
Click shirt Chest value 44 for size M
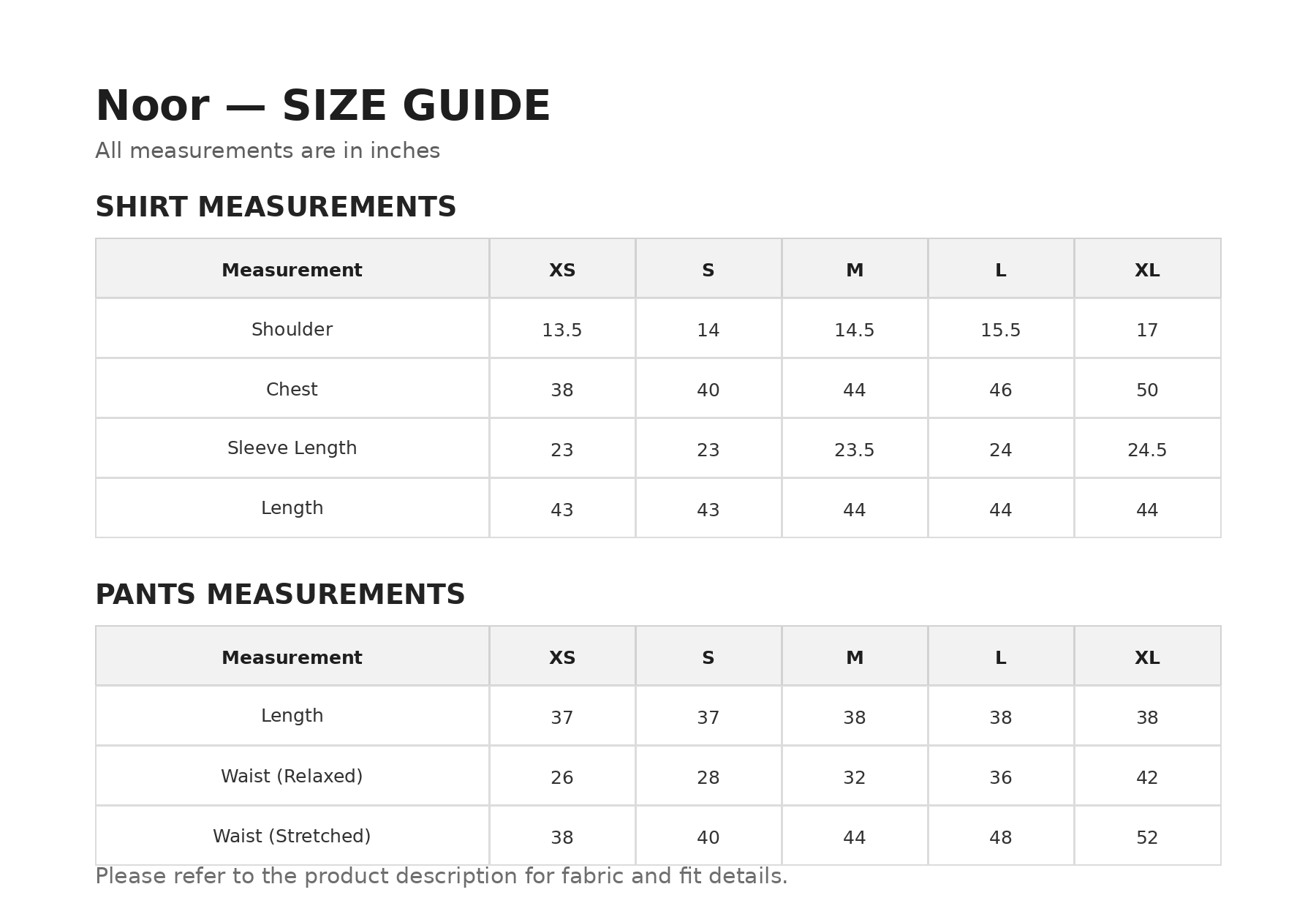855,390
